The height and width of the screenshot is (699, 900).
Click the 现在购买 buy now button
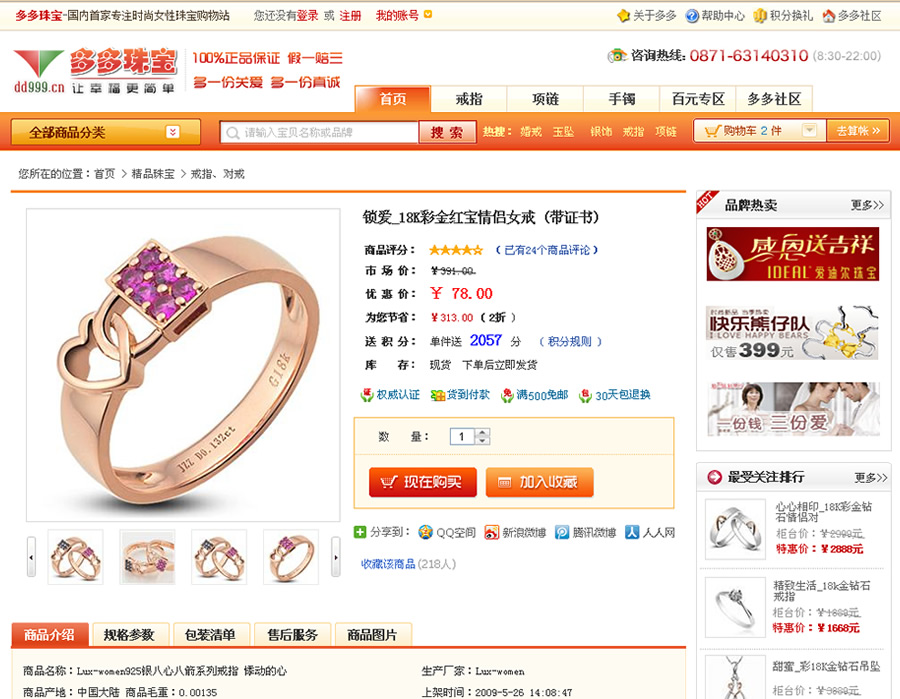point(423,482)
